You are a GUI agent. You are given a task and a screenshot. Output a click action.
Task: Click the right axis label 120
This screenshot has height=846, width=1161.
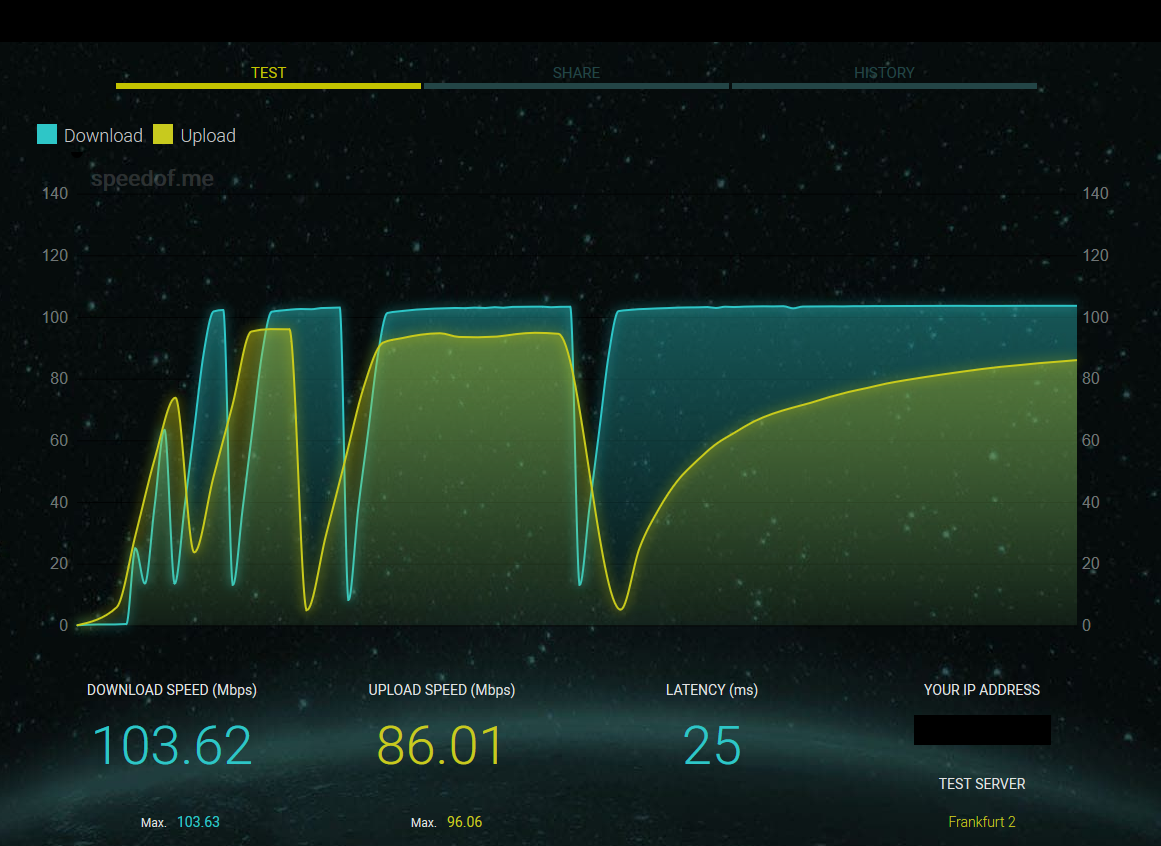coord(1095,255)
